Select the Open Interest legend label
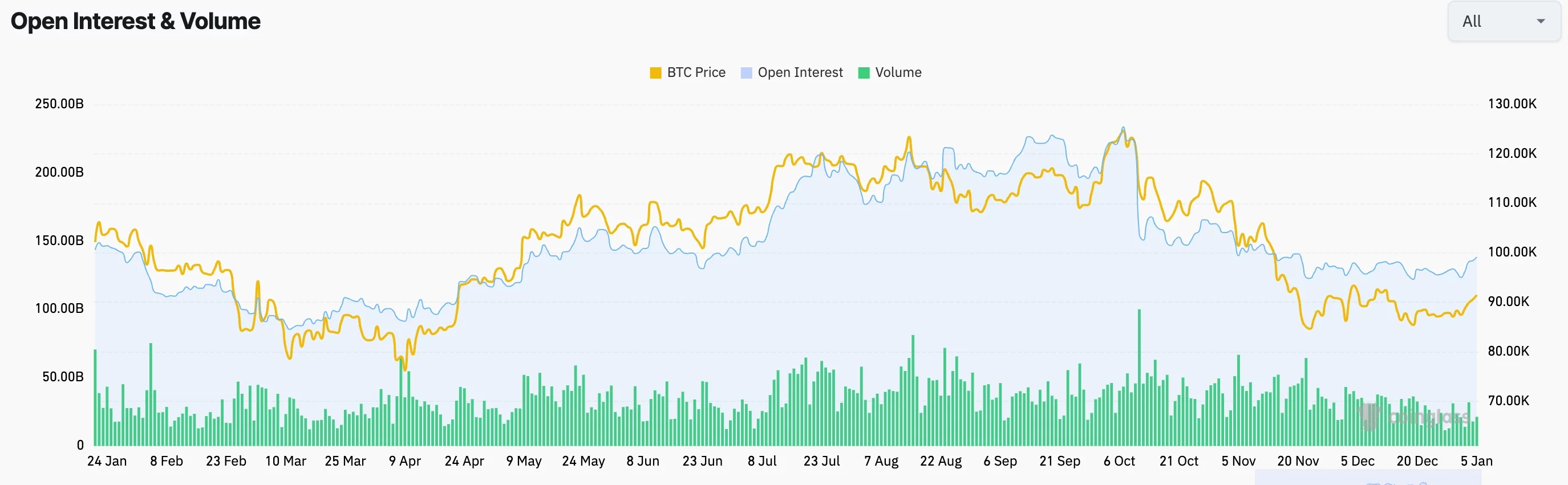Viewport: 1568px width, 485px height. coord(800,72)
